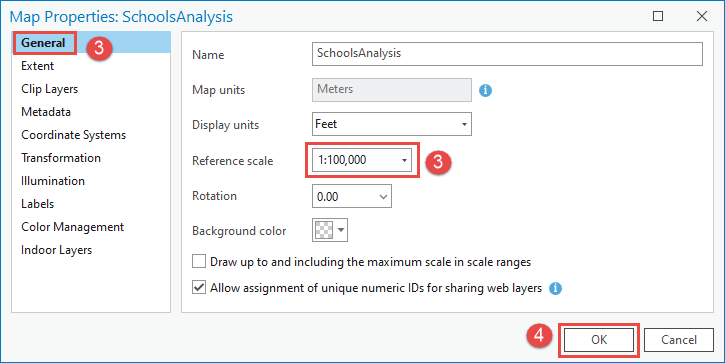Open the Display units dropdown

(464, 124)
